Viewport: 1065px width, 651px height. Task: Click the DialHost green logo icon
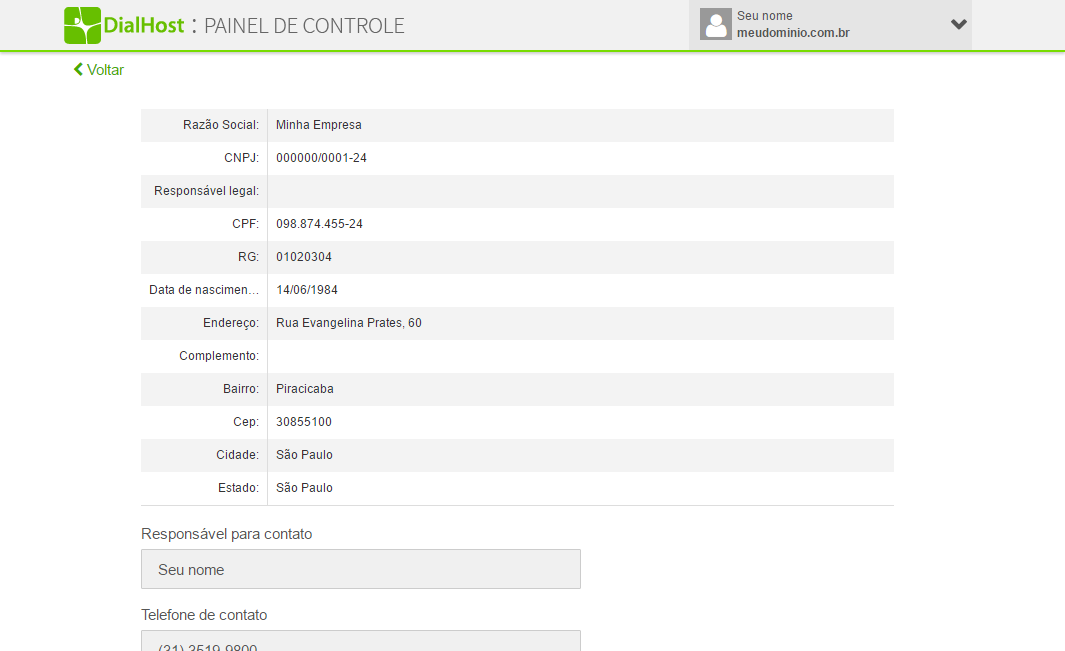point(82,25)
